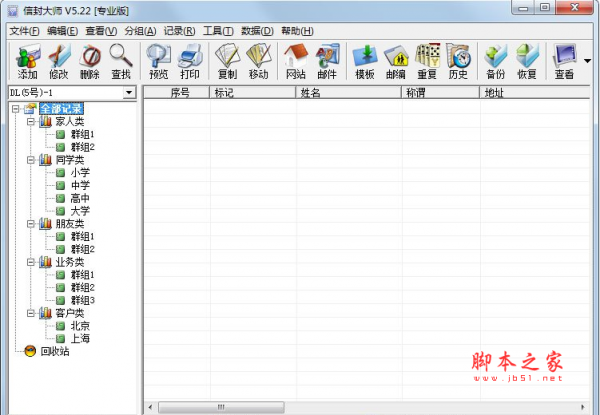Viewport: 600px width, 415px height.
Task: Sort by the 称谓 column header
Action: point(441,92)
